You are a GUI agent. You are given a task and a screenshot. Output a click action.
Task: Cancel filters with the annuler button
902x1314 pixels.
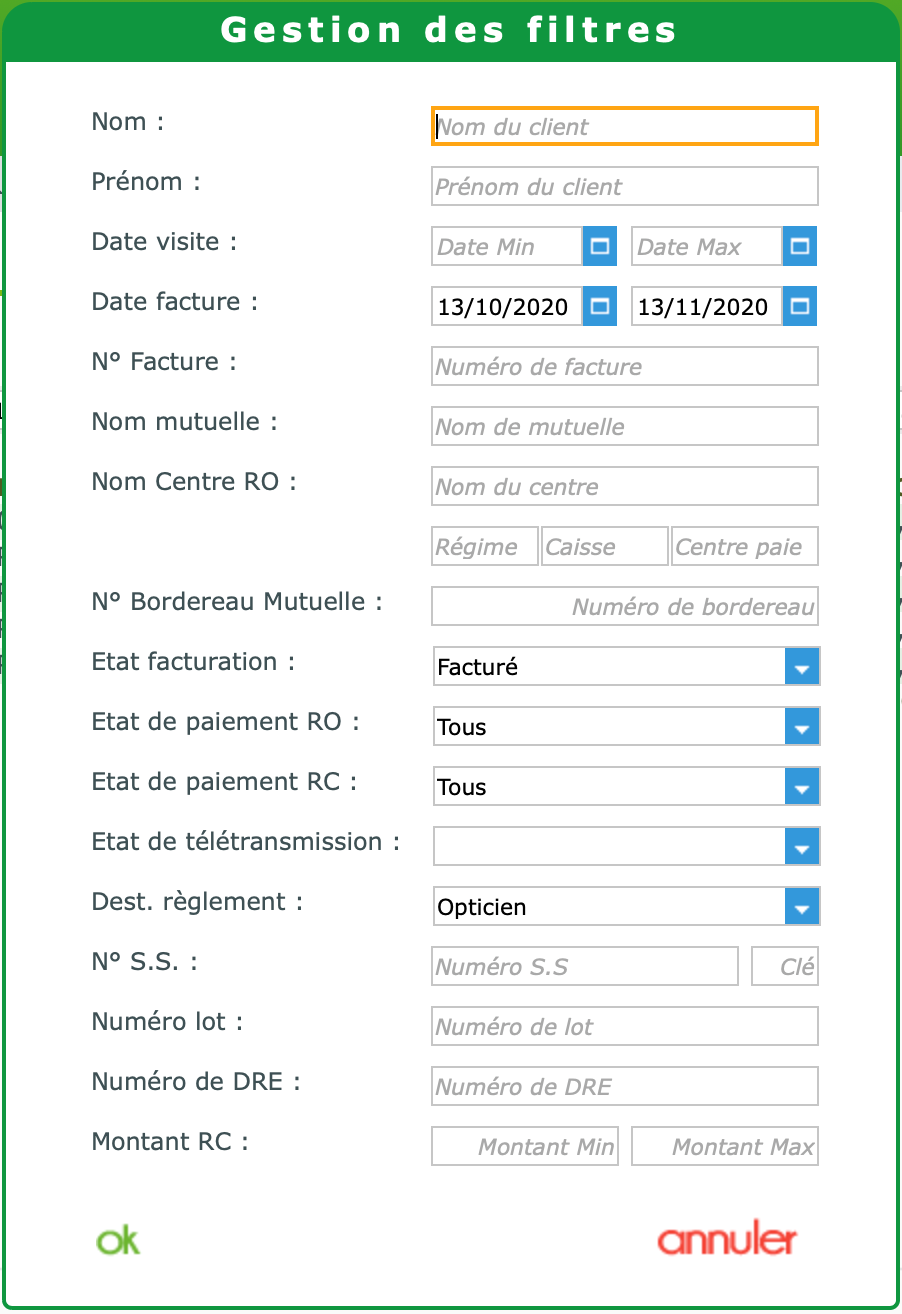(x=727, y=1241)
